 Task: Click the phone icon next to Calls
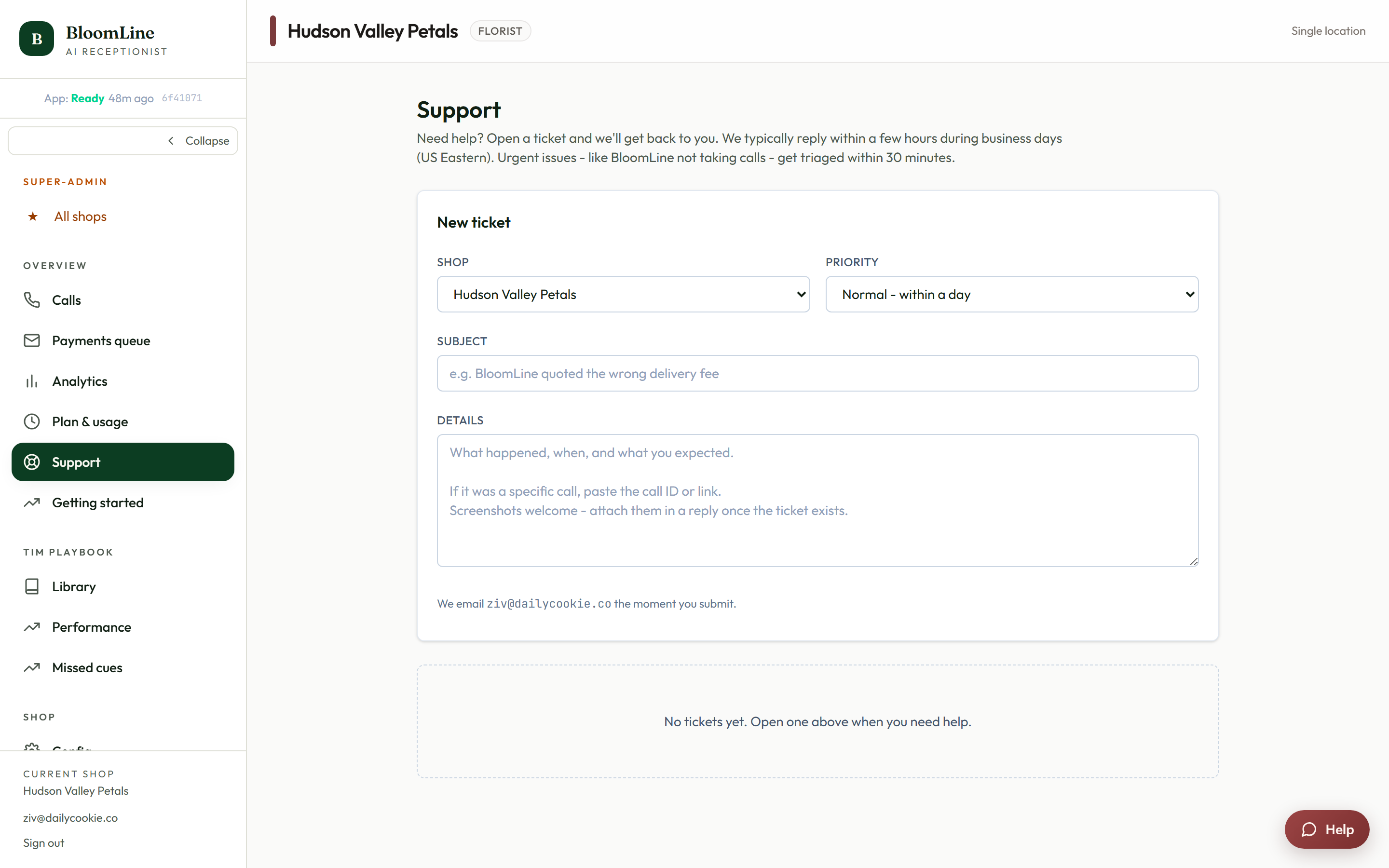tap(31, 299)
